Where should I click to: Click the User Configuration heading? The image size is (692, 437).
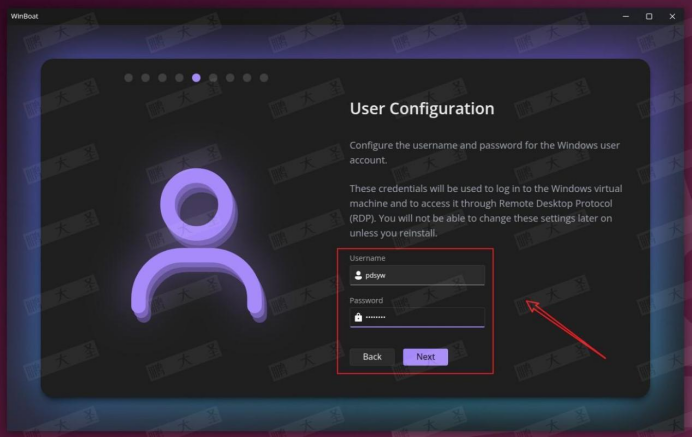pos(422,109)
